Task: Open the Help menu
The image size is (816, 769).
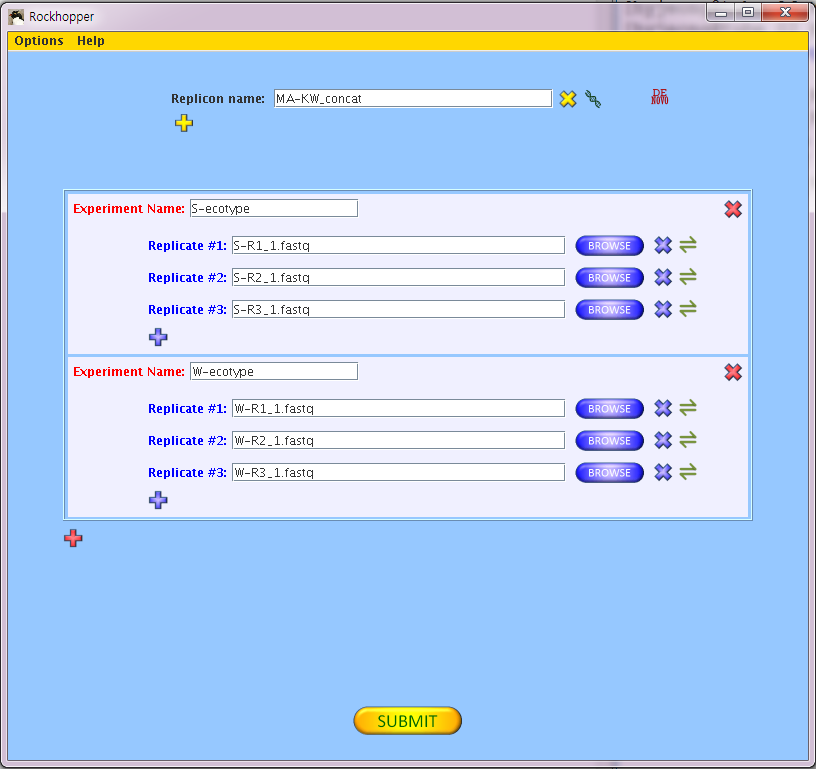Action: (x=91, y=41)
